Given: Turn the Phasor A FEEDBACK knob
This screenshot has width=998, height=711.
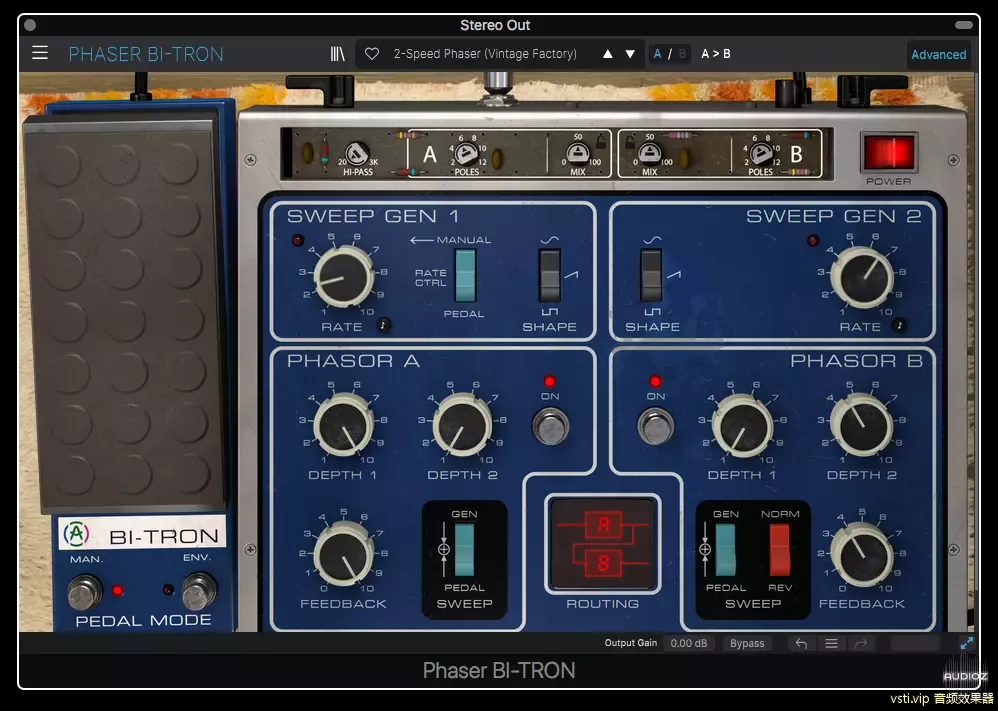Looking at the screenshot, I should tap(344, 554).
